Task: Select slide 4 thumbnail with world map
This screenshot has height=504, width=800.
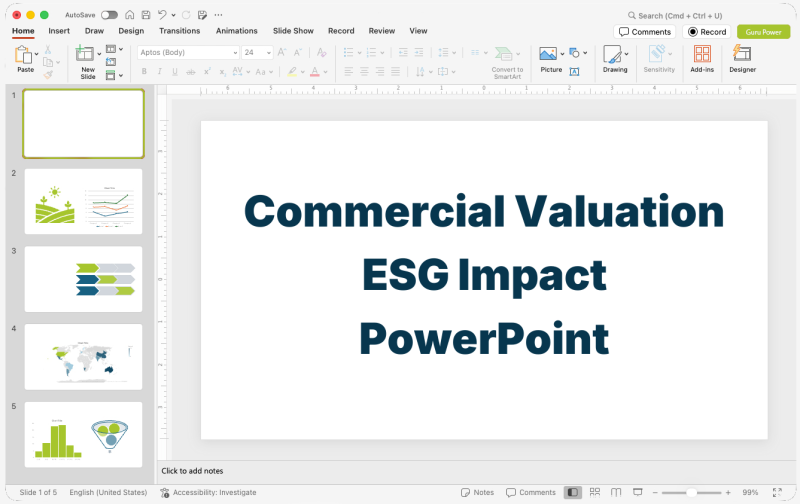Action: click(84, 357)
